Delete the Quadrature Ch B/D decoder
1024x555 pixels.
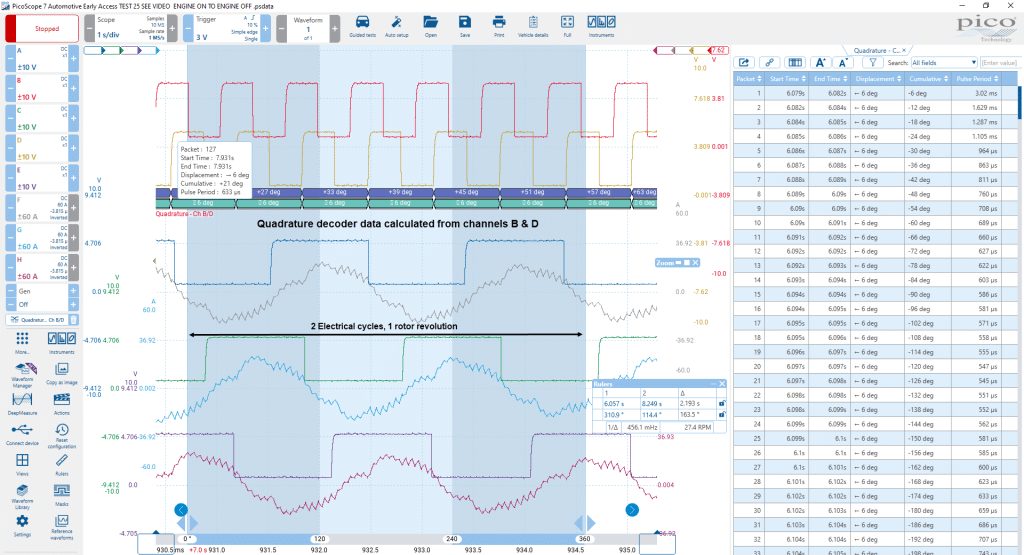[73, 320]
